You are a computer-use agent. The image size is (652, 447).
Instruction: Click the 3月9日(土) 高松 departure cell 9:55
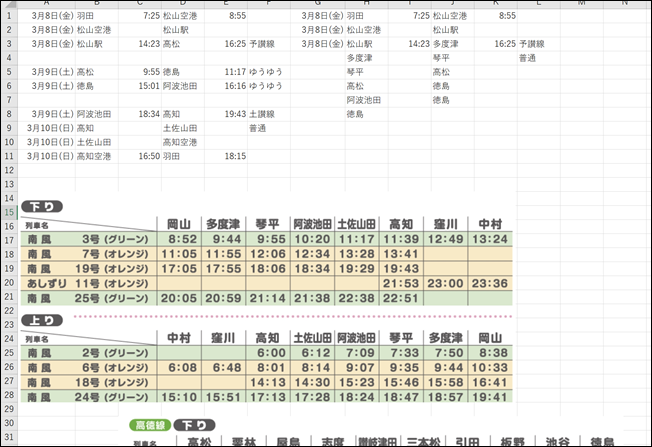point(140,72)
